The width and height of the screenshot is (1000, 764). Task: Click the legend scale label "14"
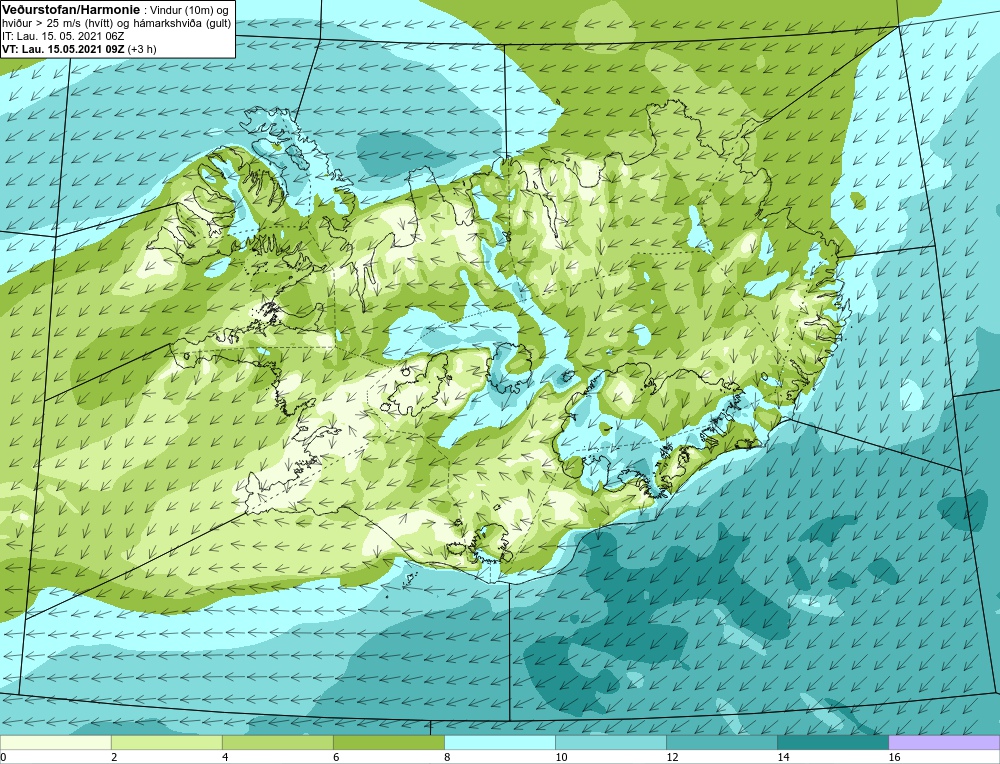[783, 757]
